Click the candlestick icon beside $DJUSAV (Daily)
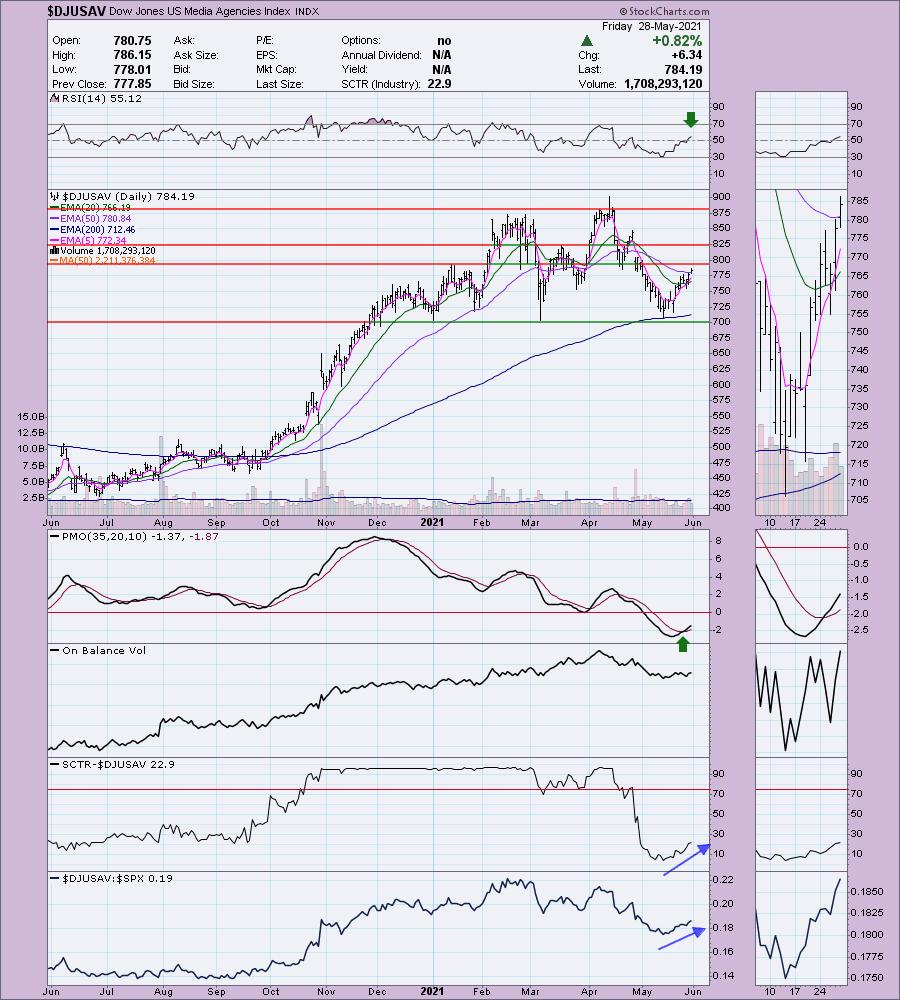Image resolution: width=900 pixels, height=1000 pixels. (x=55, y=196)
